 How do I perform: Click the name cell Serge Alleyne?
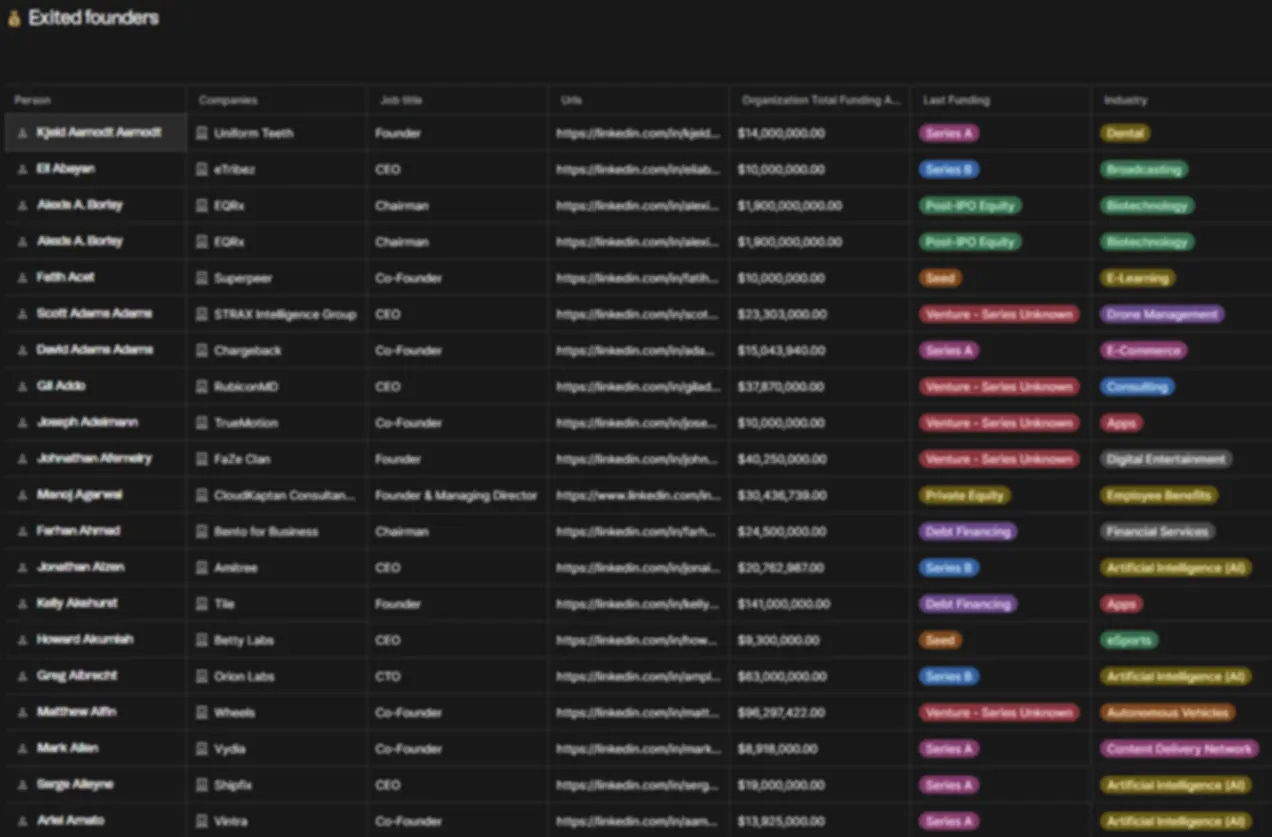[95, 785]
